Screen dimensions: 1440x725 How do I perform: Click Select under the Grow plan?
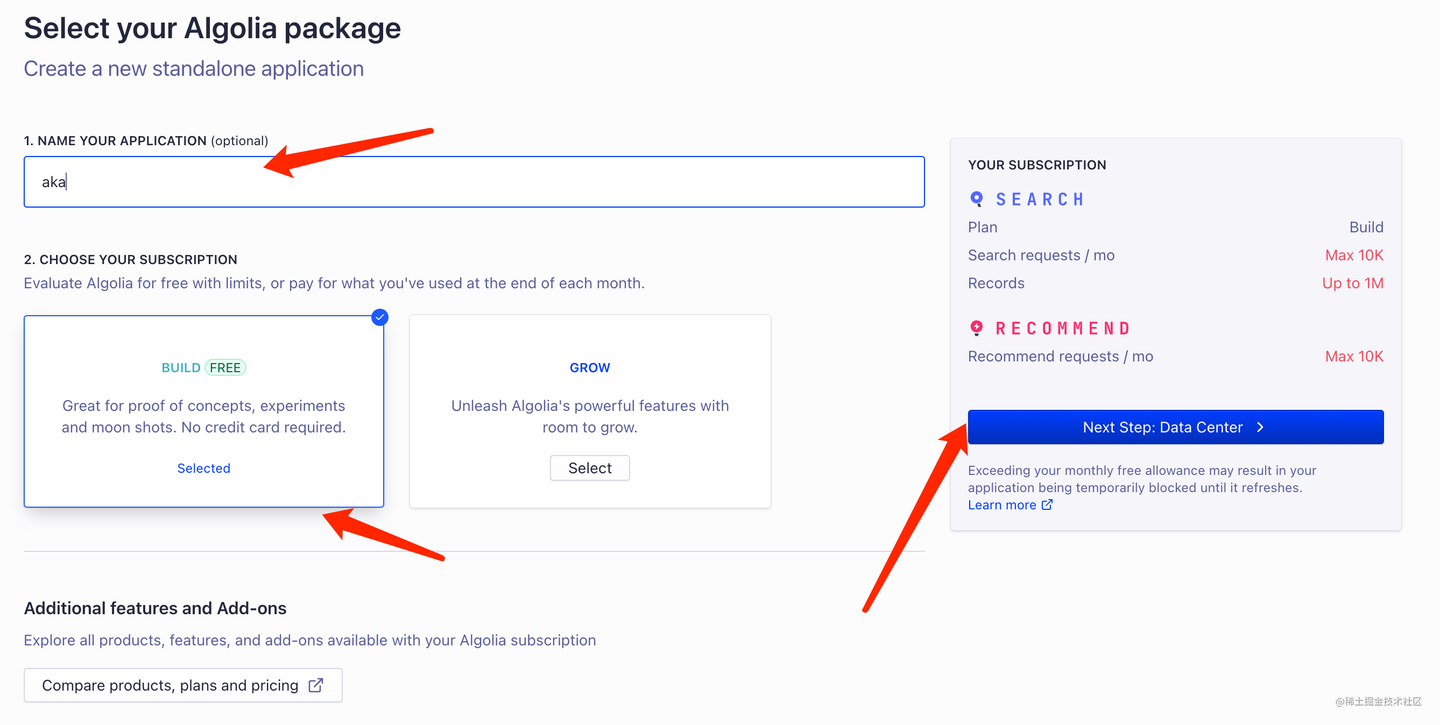590,467
